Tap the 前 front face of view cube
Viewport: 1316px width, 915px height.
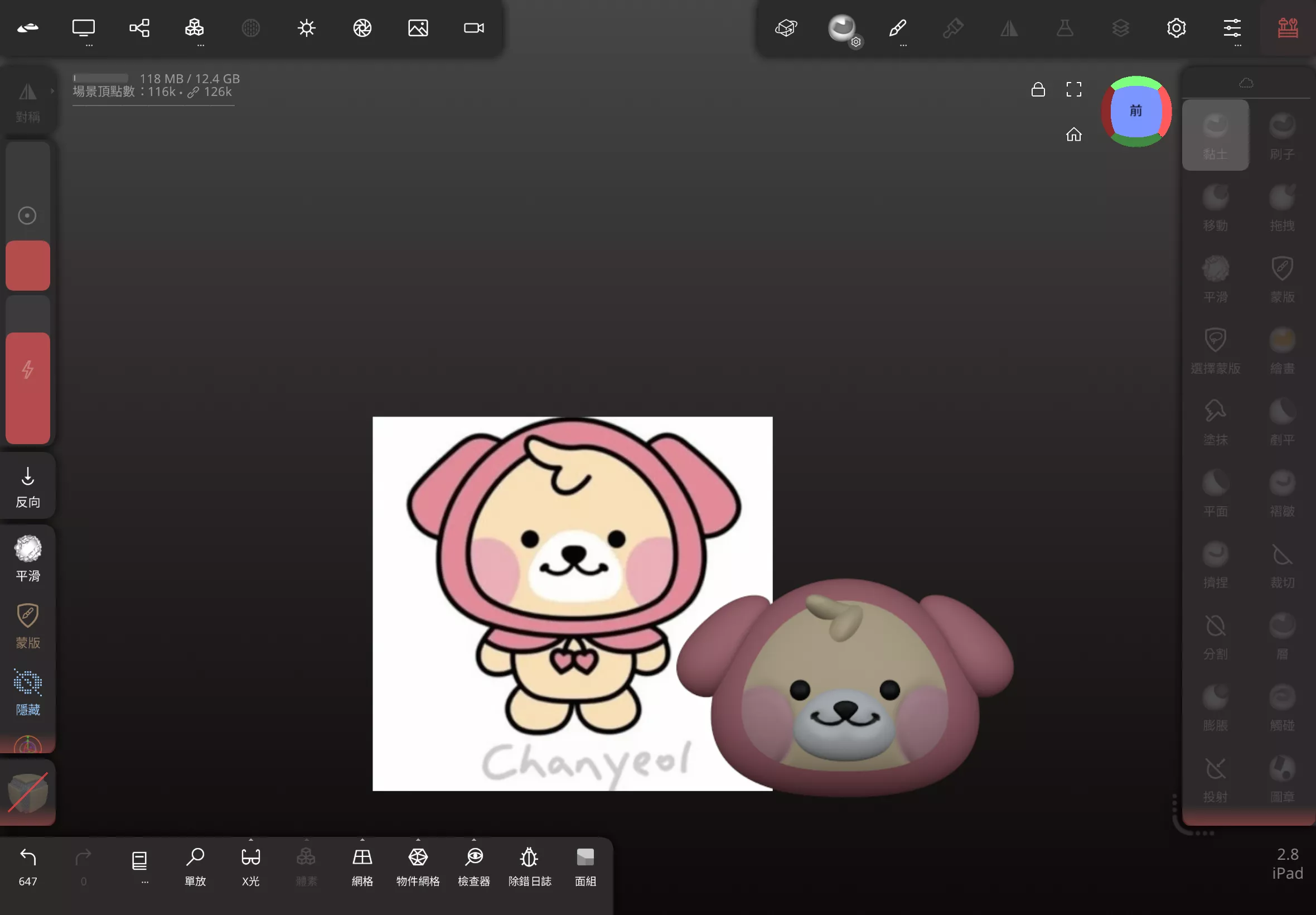(x=1136, y=110)
